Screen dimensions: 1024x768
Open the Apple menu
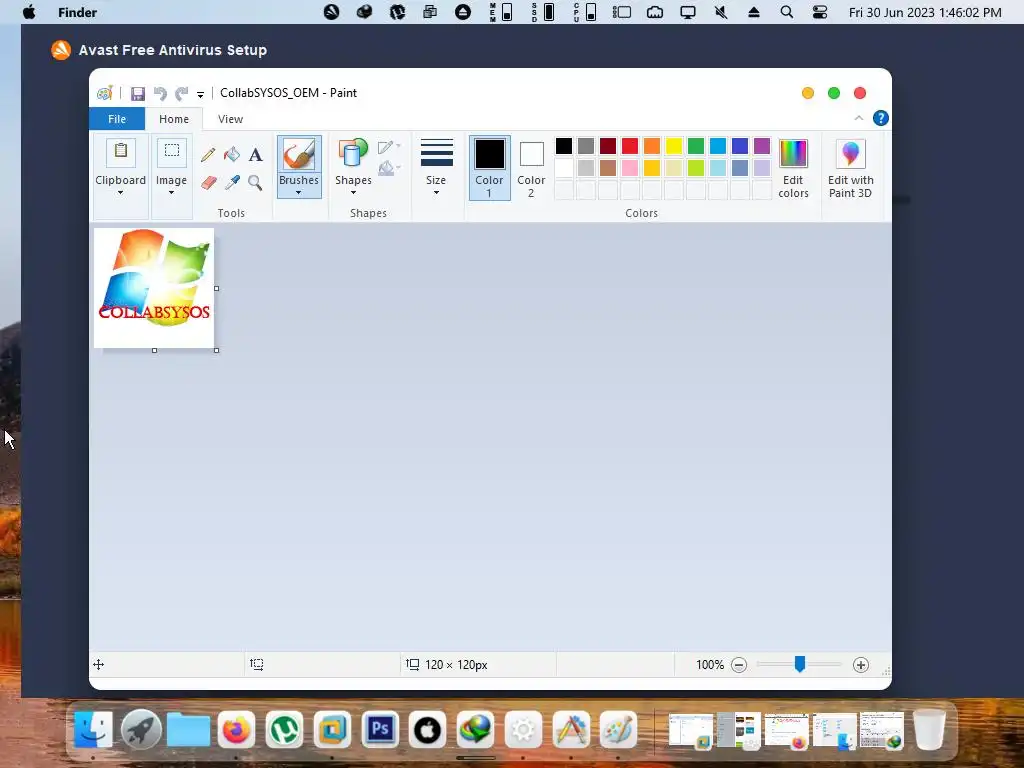click(x=29, y=12)
